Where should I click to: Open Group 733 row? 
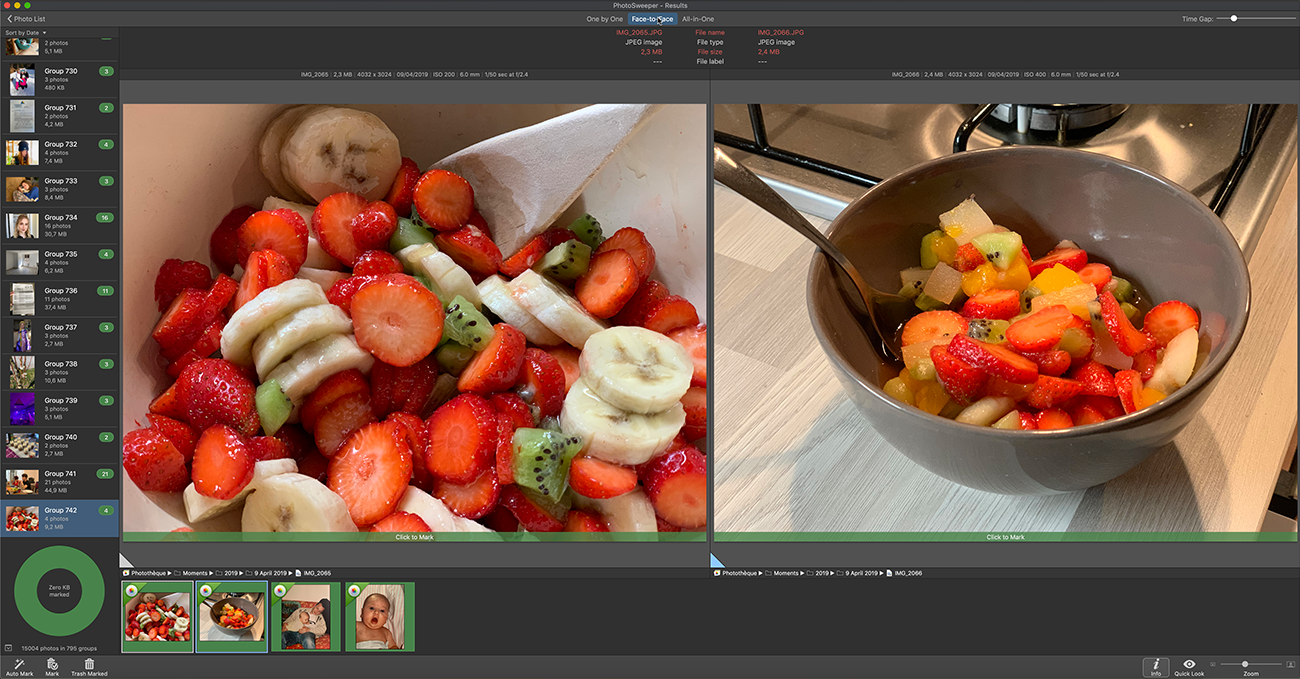click(59, 189)
